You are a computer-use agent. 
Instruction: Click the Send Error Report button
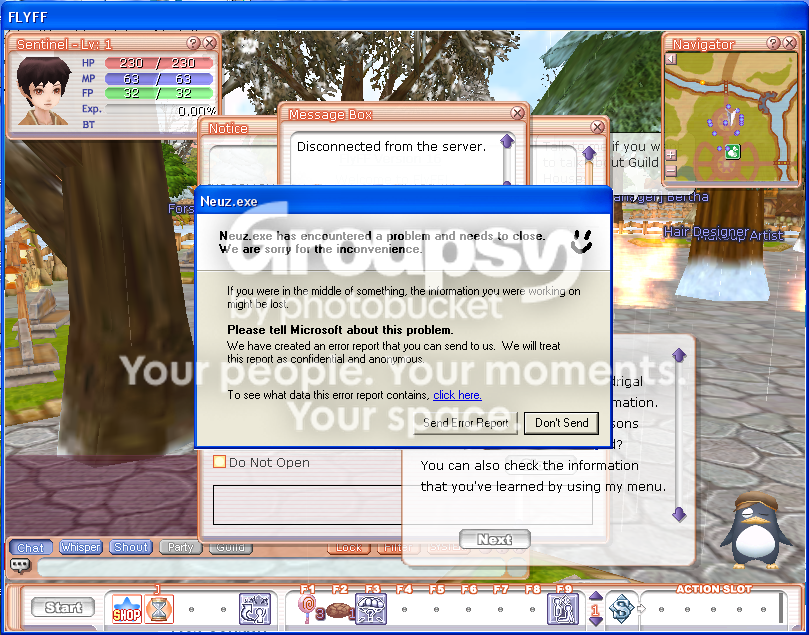coord(465,423)
